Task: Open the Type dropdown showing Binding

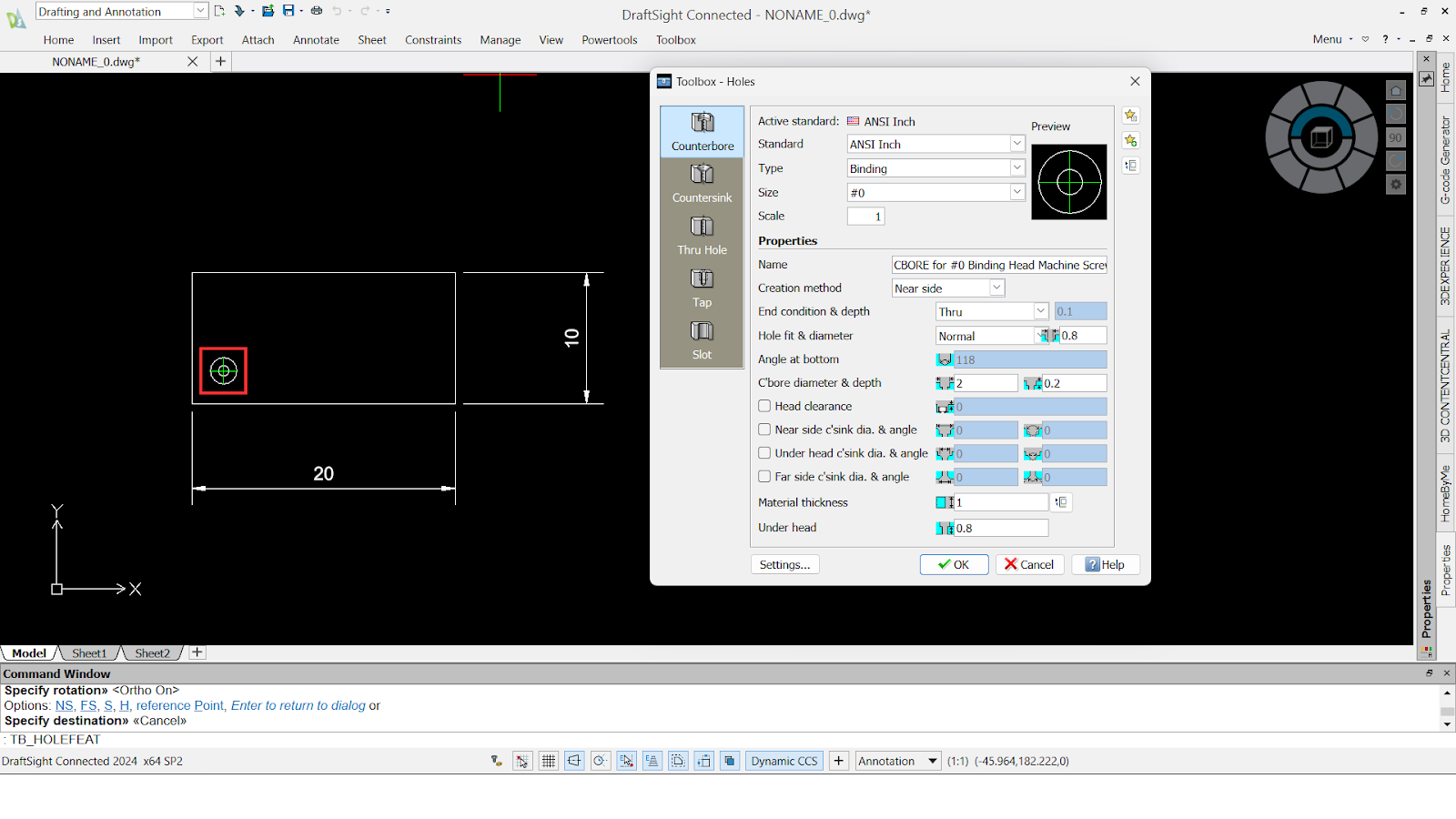Action: pyautogui.click(x=935, y=168)
